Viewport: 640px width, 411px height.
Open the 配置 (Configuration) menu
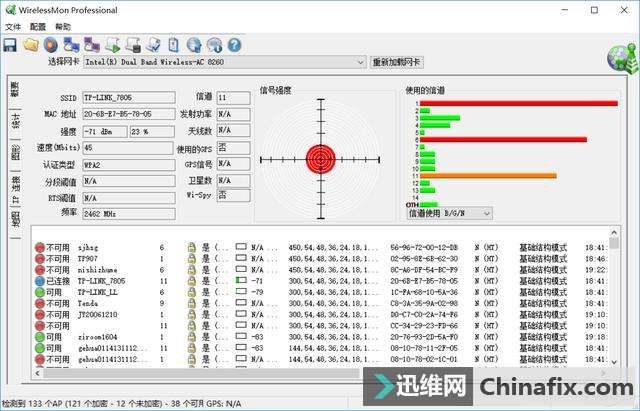tap(38, 26)
